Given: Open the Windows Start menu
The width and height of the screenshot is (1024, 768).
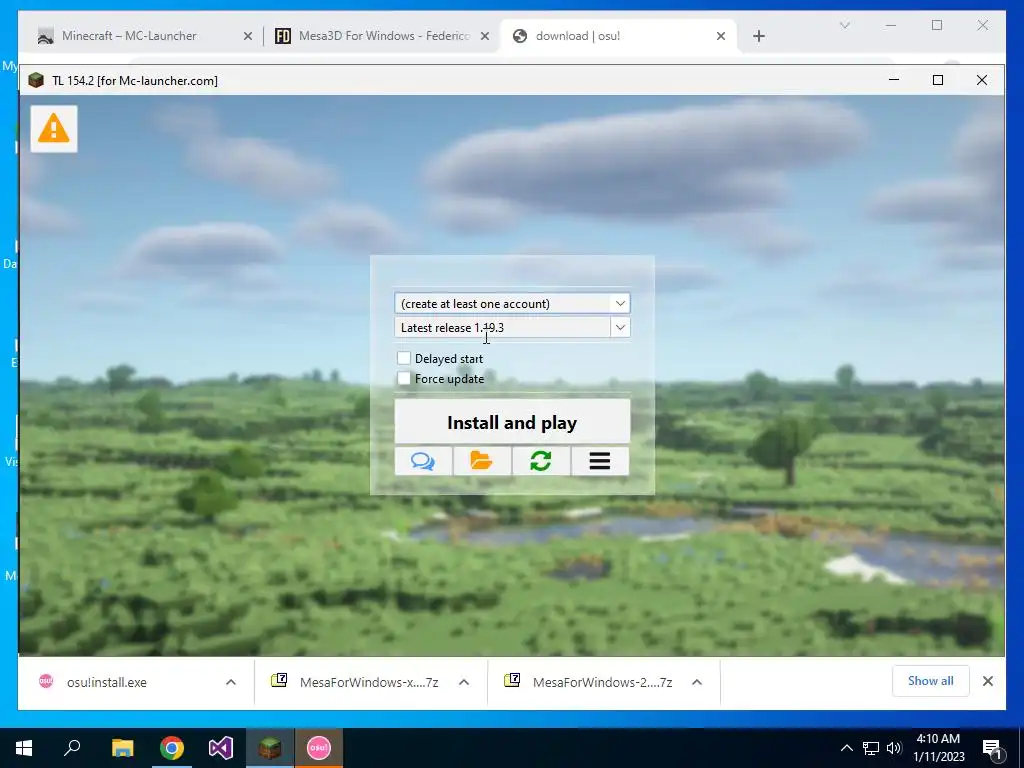Looking at the screenshot, I should (x=24, y=748).
